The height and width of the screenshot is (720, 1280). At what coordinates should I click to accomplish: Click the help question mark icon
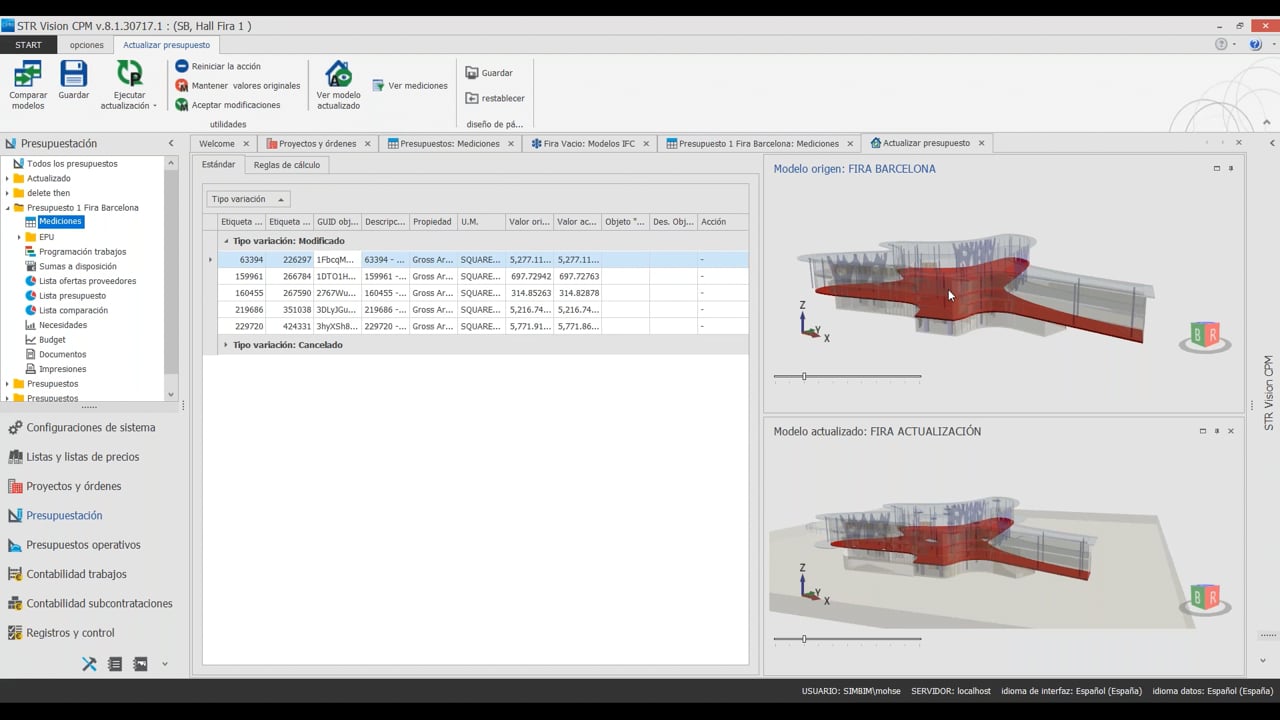pos(1256,44)
